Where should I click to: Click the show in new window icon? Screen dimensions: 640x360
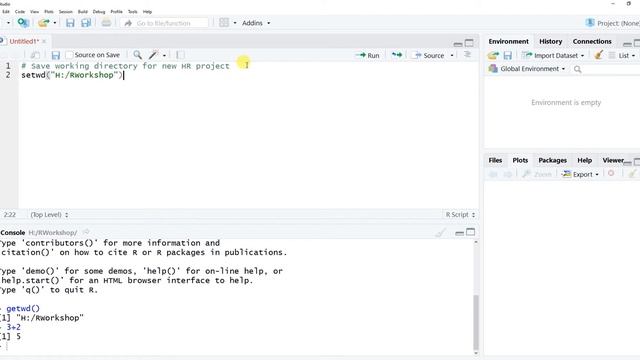click(35, 55)
